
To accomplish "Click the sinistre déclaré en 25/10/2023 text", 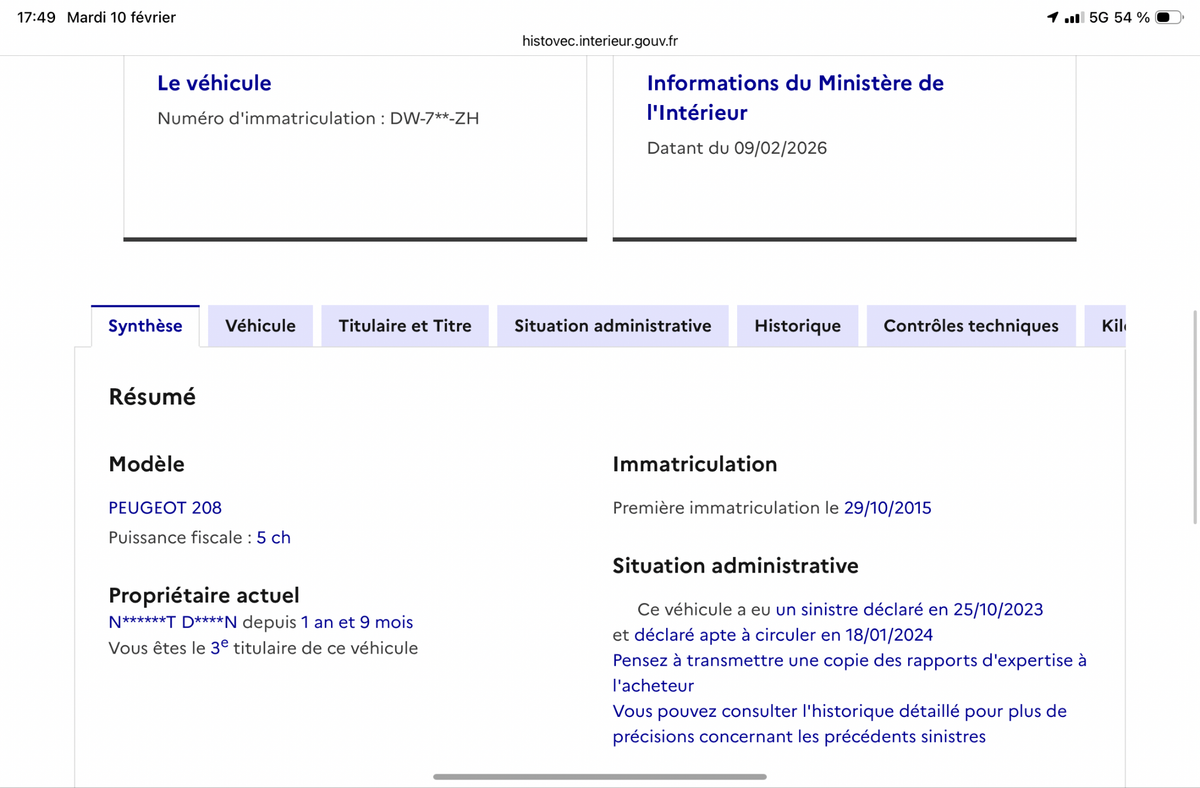I will pyautogui.click(x=909, y=609).
